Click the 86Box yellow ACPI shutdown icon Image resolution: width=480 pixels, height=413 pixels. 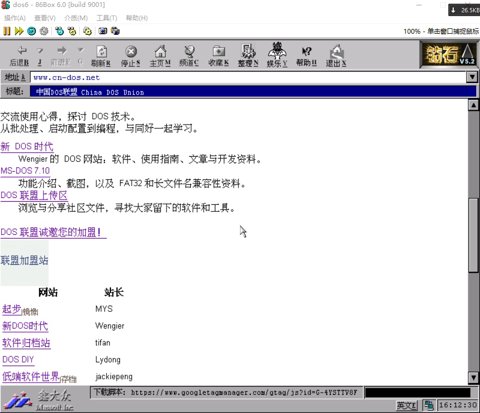pos(88,31)
